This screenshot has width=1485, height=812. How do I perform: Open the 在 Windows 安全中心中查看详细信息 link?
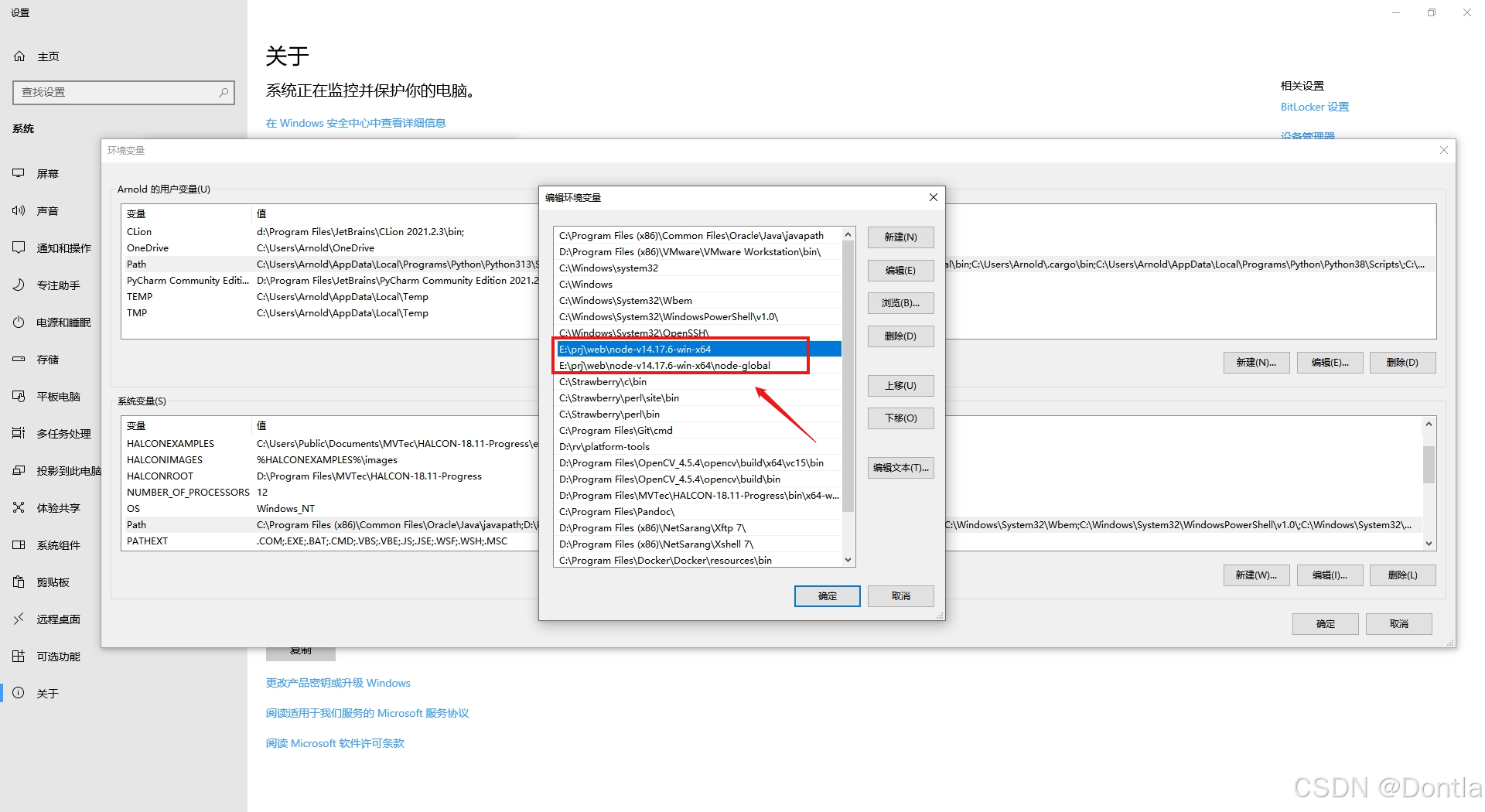pos(355,122)
